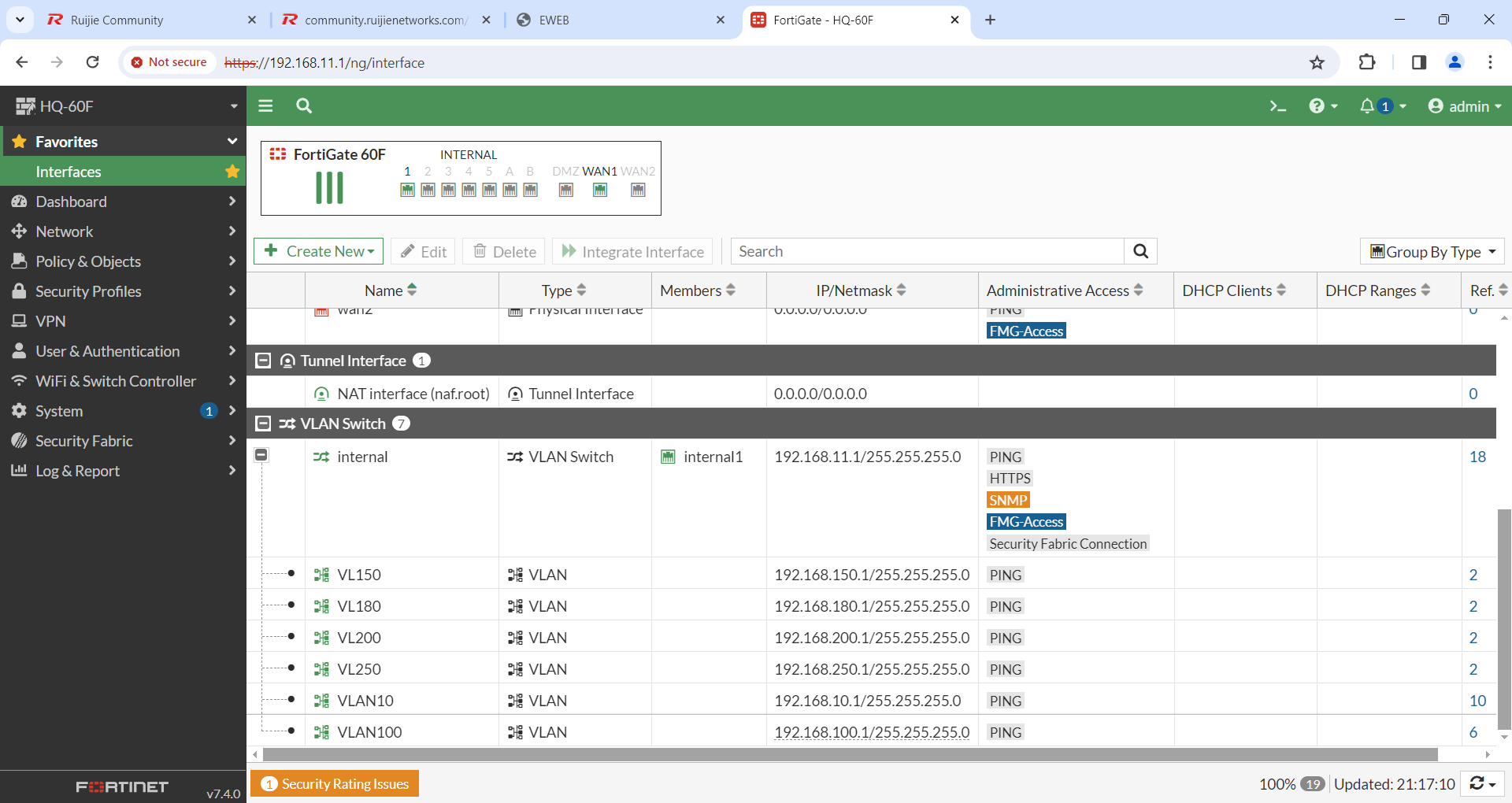Select the WAN1 port on faceplate
Viewport: 1512px width, 803px height.
(600, 190)
